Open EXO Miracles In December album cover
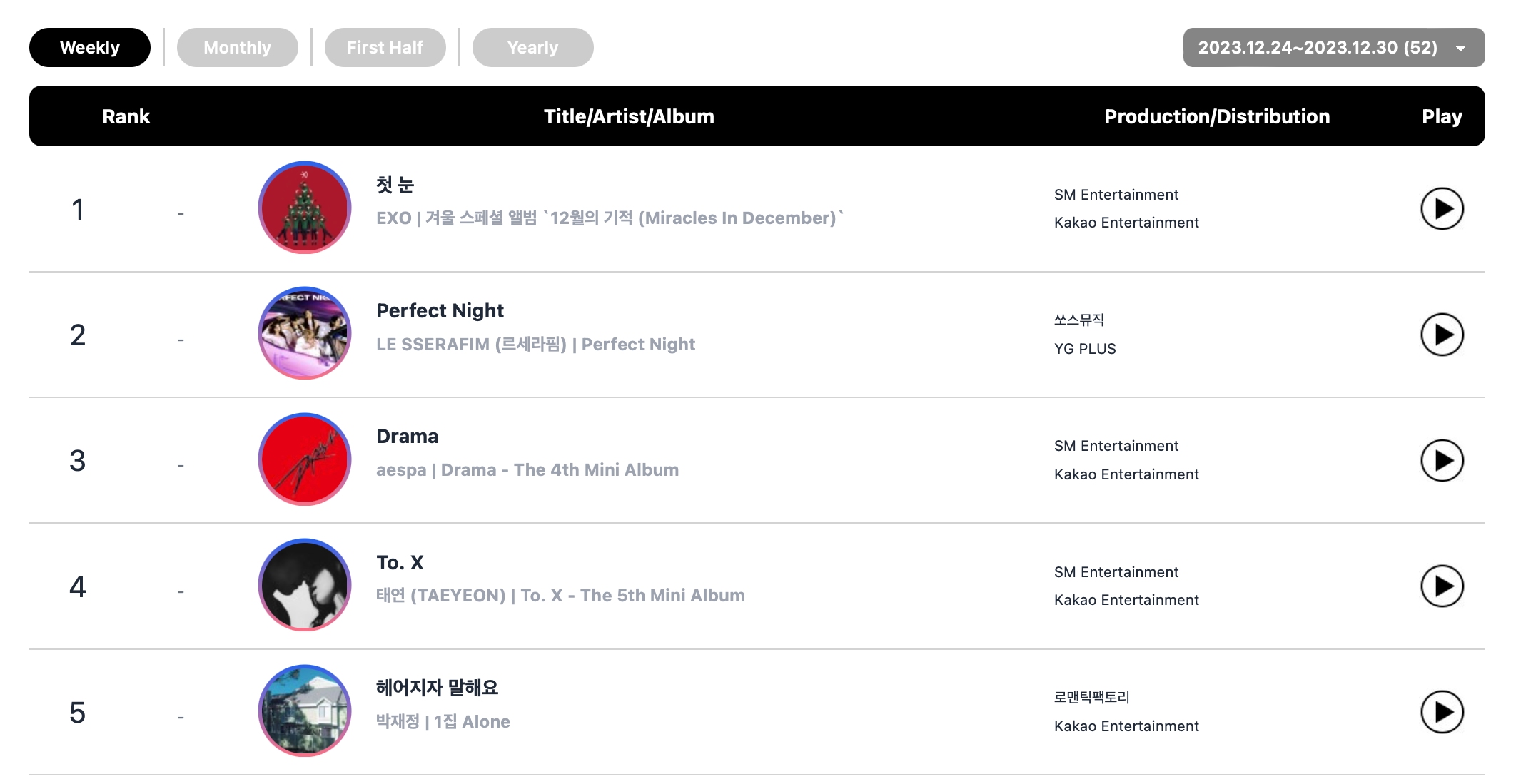Image resolution: width=1516 pixels, height=784 pixels. coord(305,208)
